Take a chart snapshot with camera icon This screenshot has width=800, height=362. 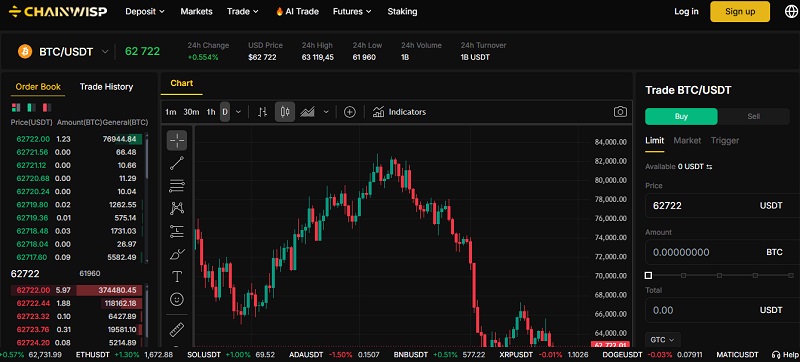tap(620, 112)
